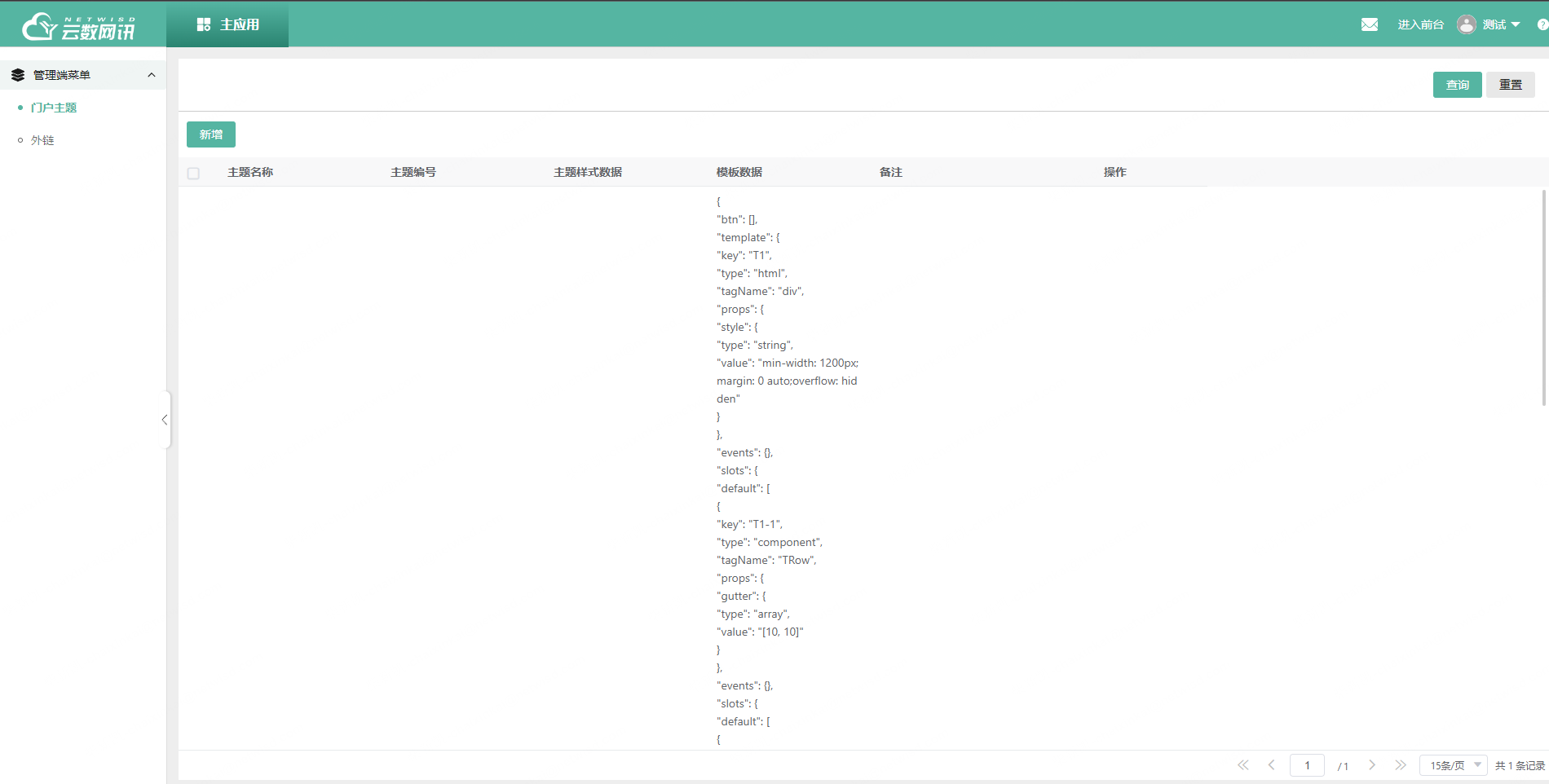Open the 测试 user dropdown menu
The image size is (1549, 784).
point(1501,24)
